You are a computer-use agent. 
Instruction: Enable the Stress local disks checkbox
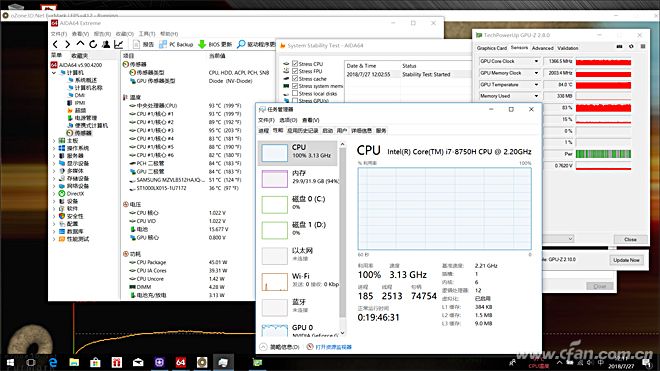tap(295, 93)
